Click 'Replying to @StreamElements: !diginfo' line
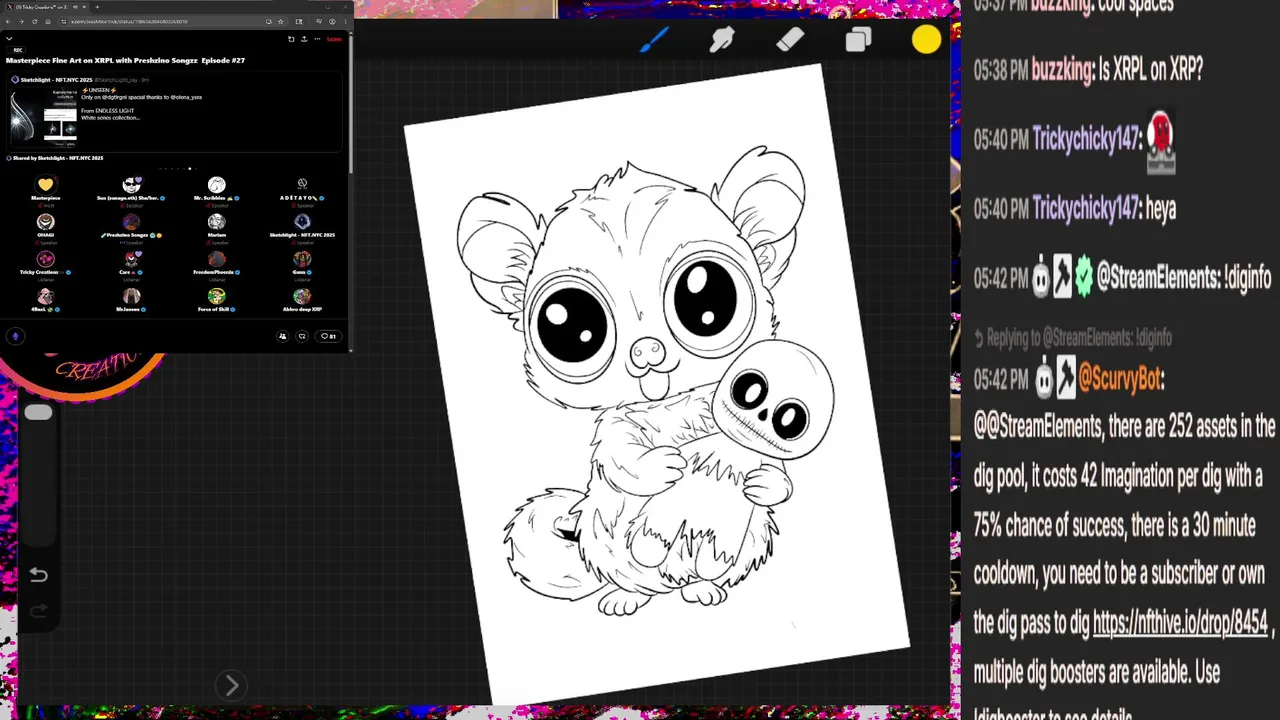Screen dimensions: 1280x720 tap(1072, 338)
